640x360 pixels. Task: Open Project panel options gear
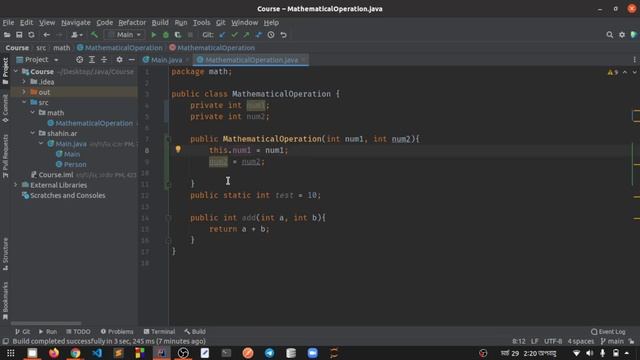pyautogui.click(x=119, y=60)
